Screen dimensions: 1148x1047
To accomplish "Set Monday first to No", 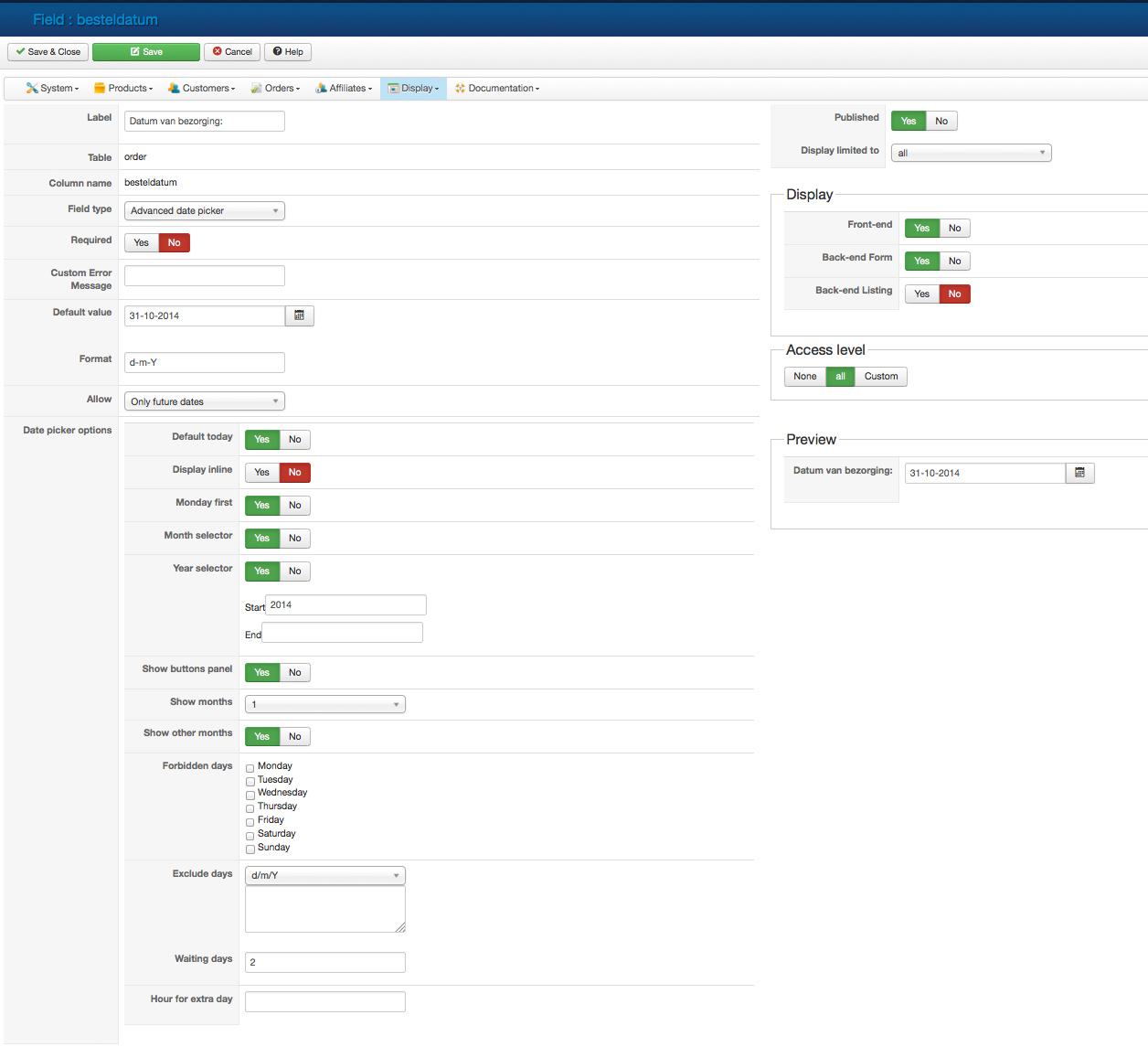I will click(294, 505).
